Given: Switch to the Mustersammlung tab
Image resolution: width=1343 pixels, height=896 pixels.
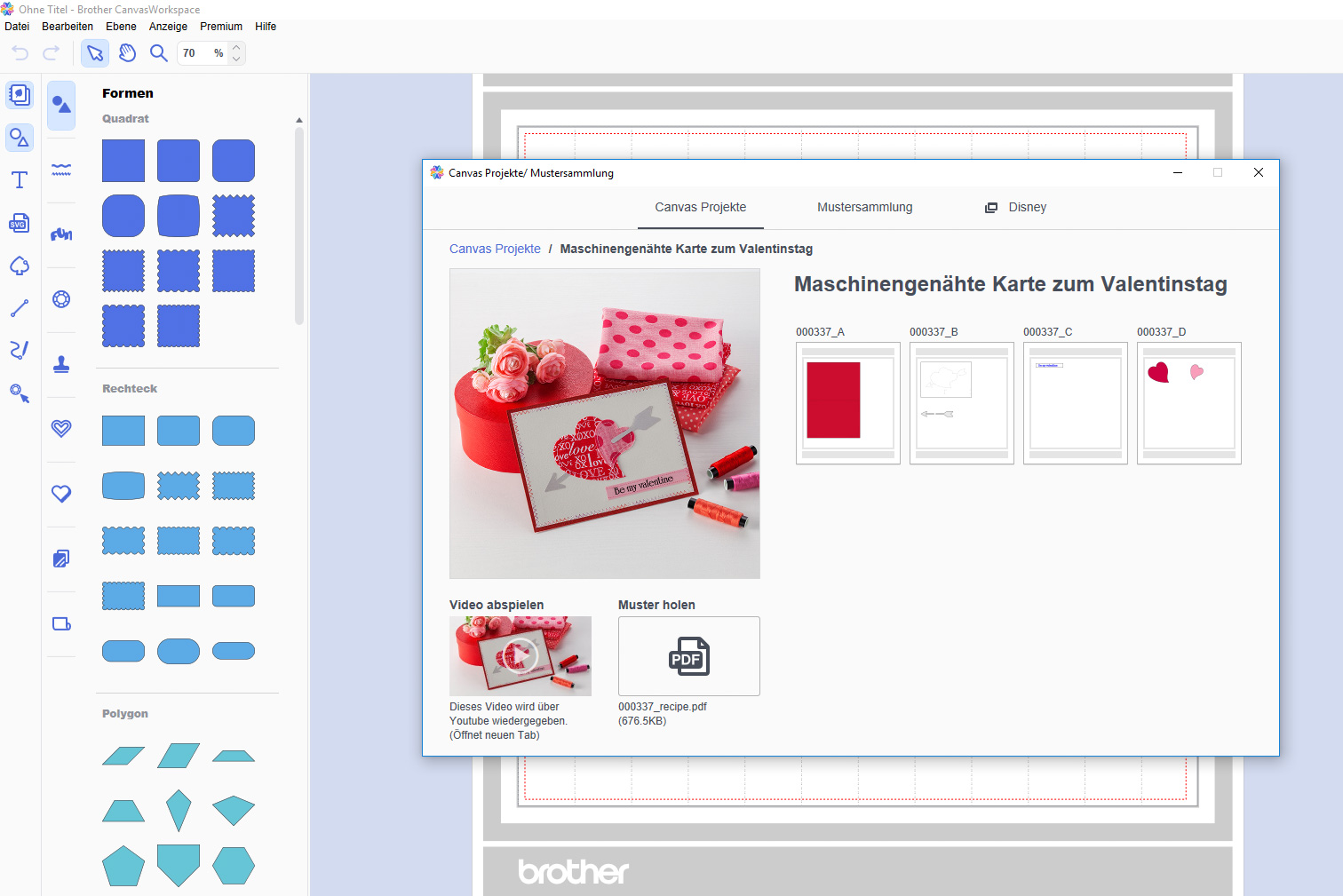Looking at the screenshot, I should point(864,207).
